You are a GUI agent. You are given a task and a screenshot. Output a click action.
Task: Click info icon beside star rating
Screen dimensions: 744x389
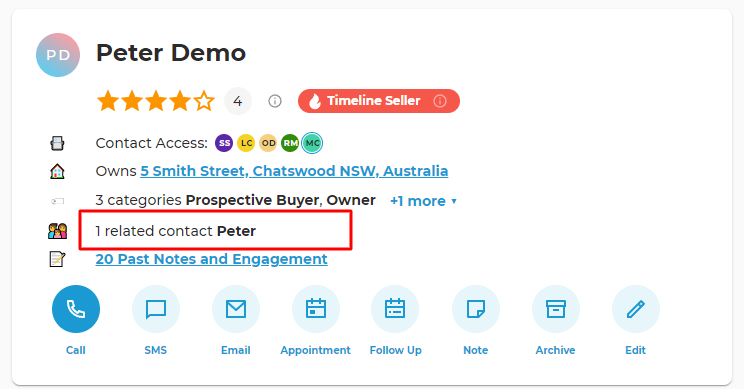(x=275, y=101)
